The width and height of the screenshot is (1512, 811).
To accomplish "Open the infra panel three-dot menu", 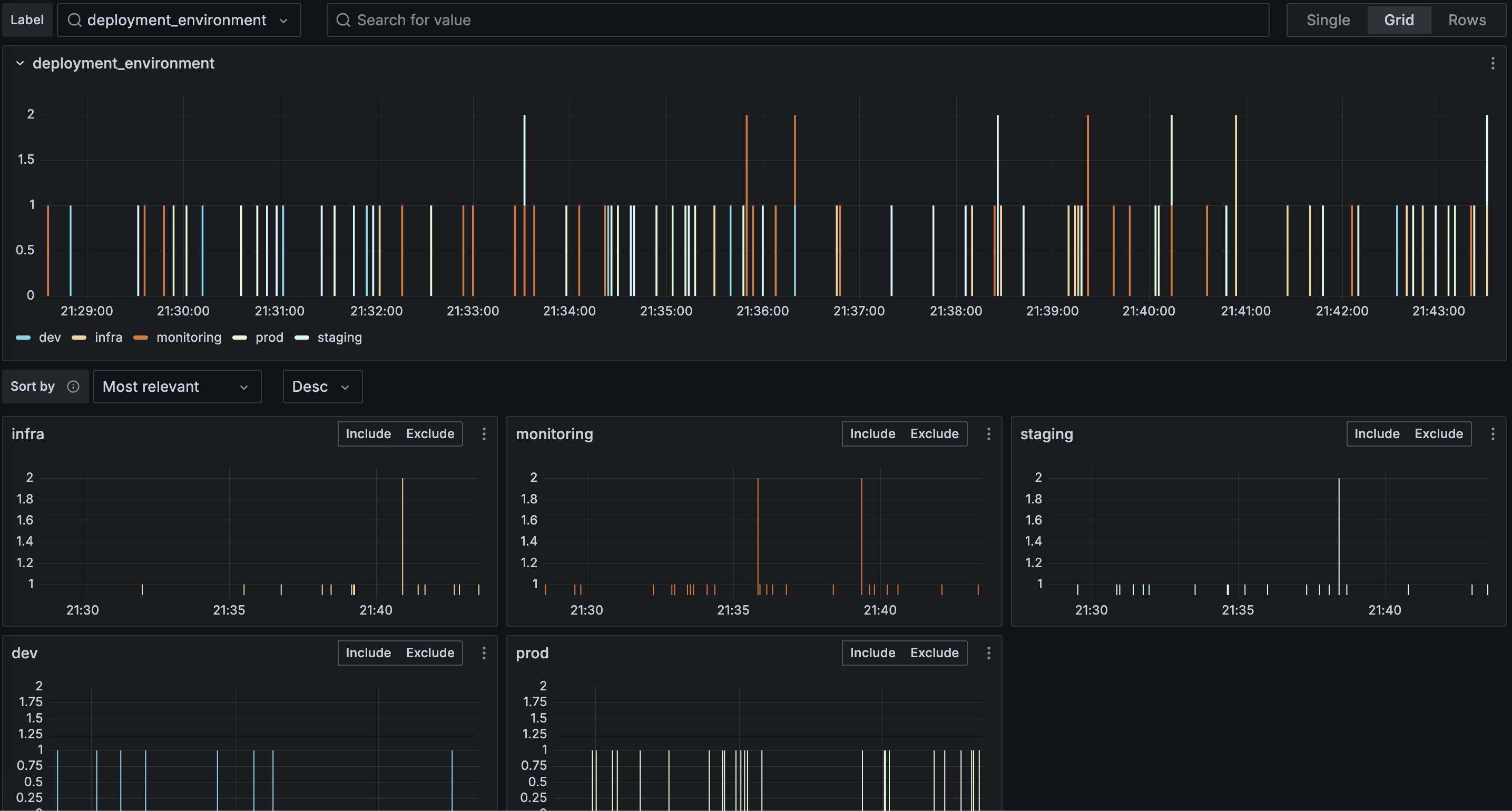I will tap(484, 433).
